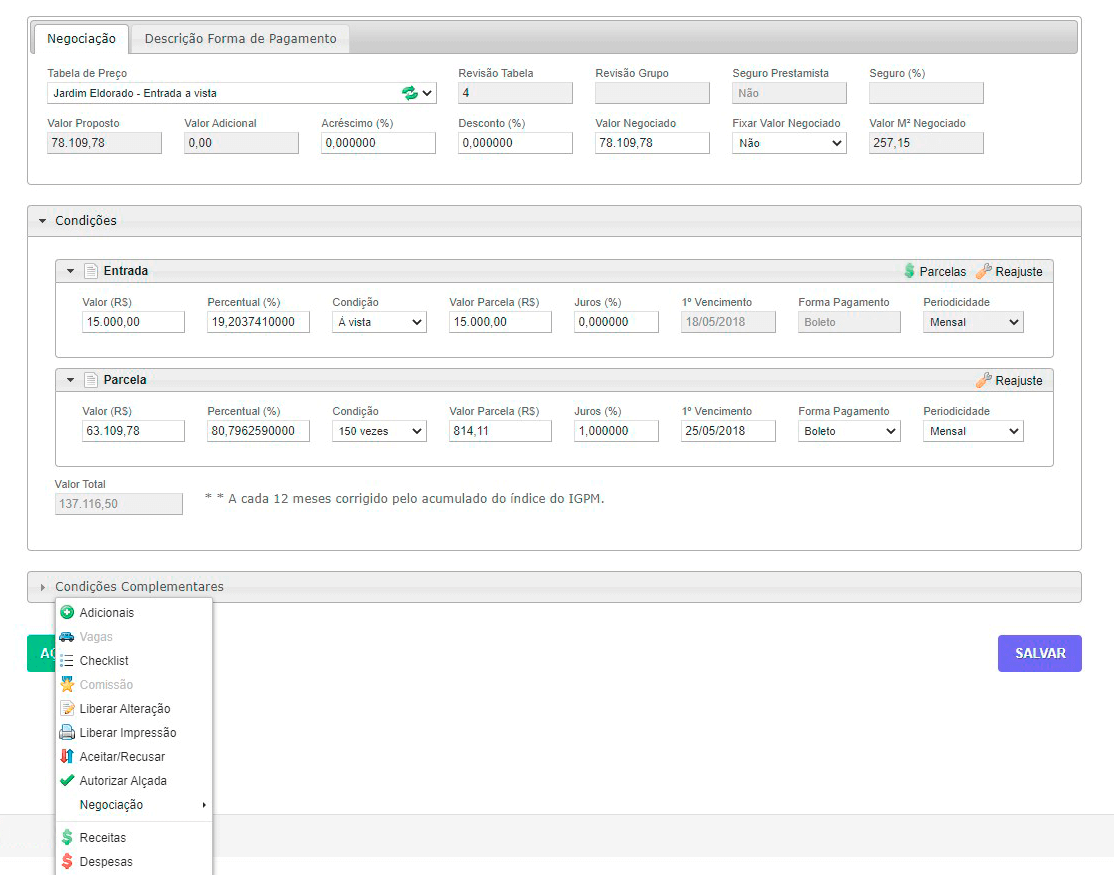
Task: Click the Parcelas dollar icon in Entrada
Action: click(x=909, y=271)
